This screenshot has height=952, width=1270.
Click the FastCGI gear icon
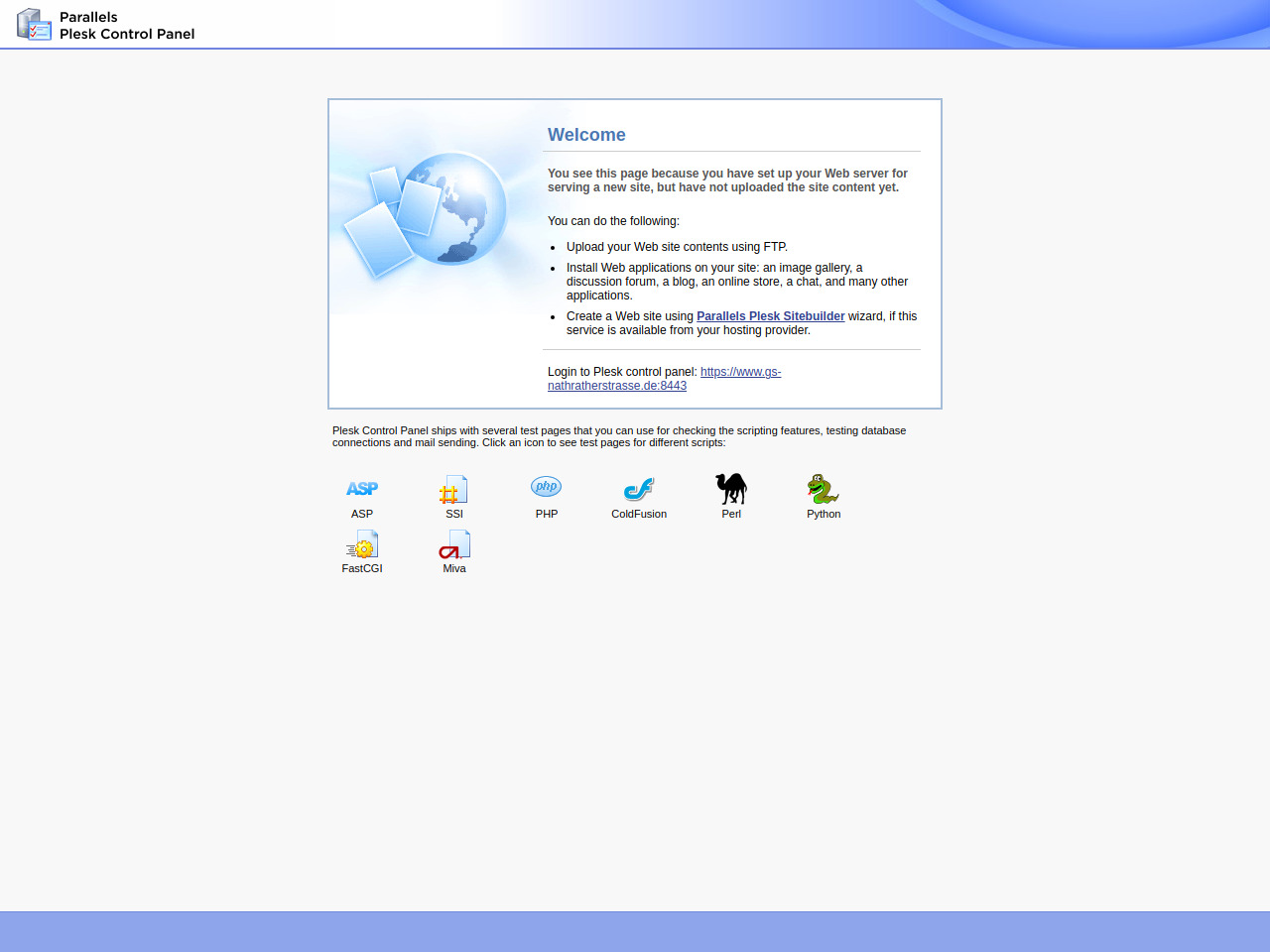pyautogui.click(x=362, y=544)
